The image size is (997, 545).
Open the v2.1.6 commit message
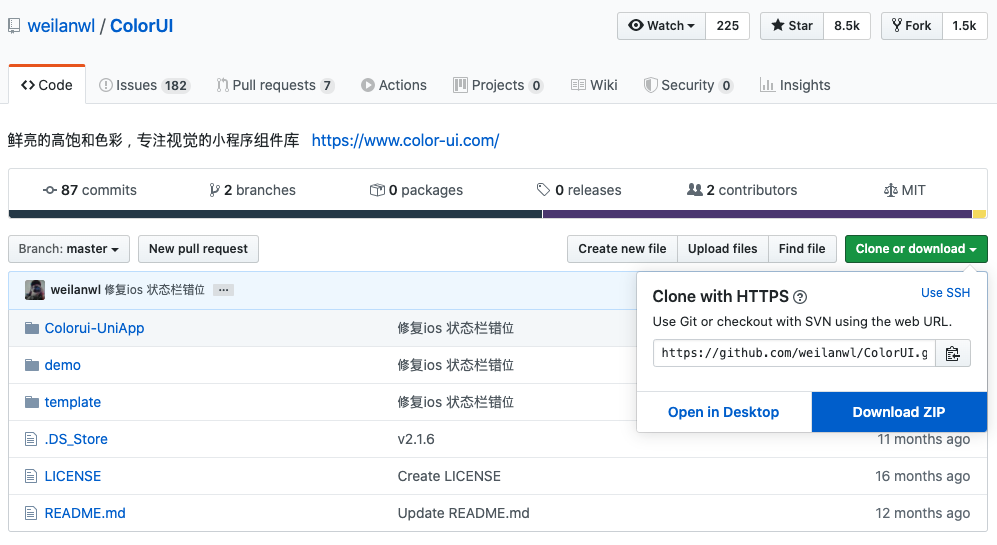[x=416, y=439]
